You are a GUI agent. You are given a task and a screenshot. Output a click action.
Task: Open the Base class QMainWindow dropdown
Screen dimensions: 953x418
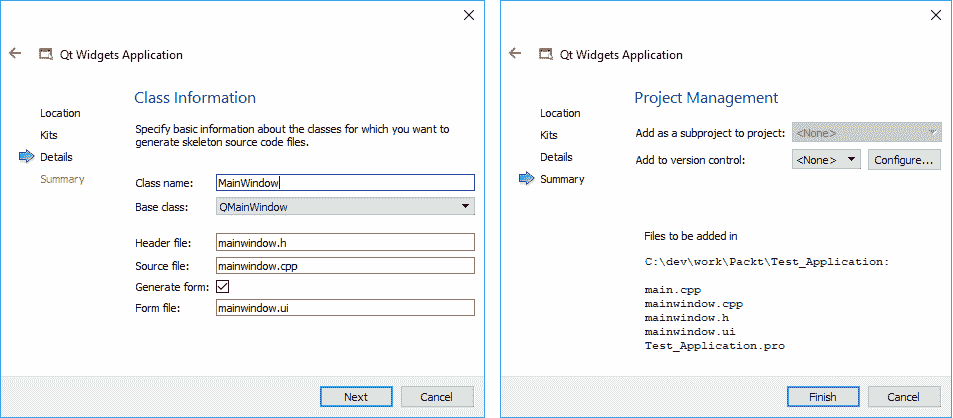tap(345, 207)
